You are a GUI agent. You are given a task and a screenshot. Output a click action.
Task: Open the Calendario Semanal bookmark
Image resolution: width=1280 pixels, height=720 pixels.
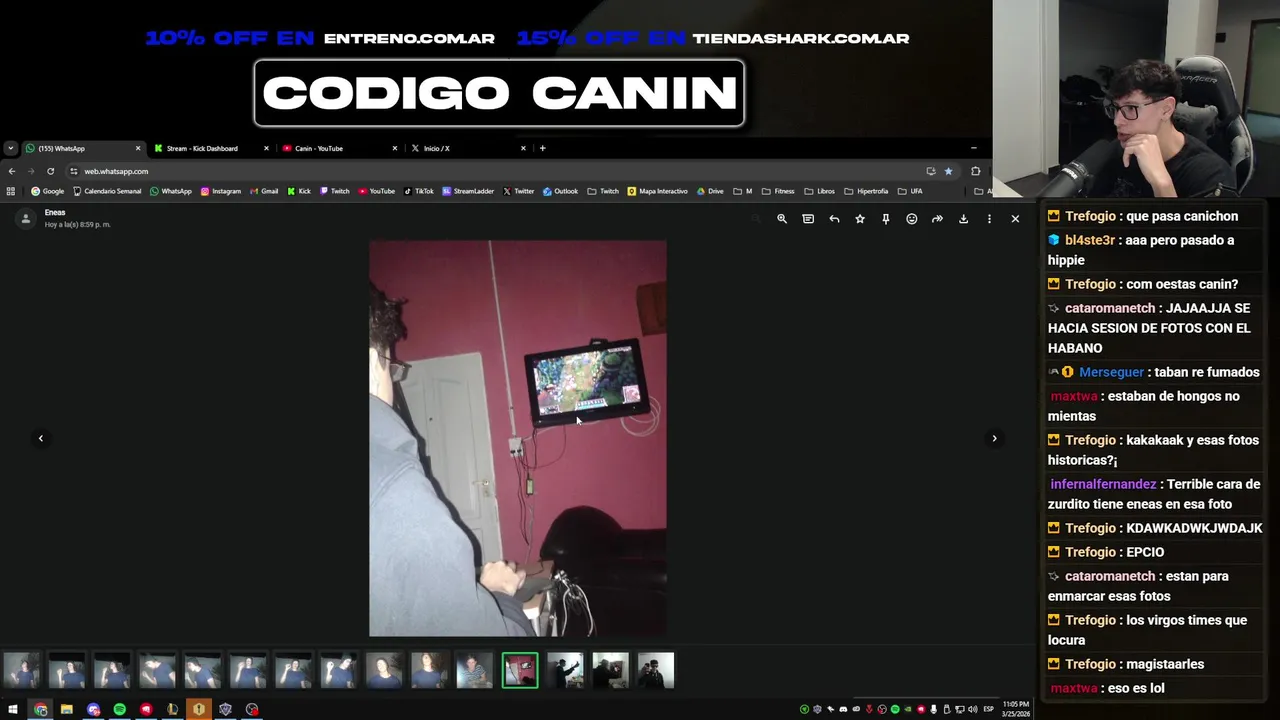click(x=107, y=191)
